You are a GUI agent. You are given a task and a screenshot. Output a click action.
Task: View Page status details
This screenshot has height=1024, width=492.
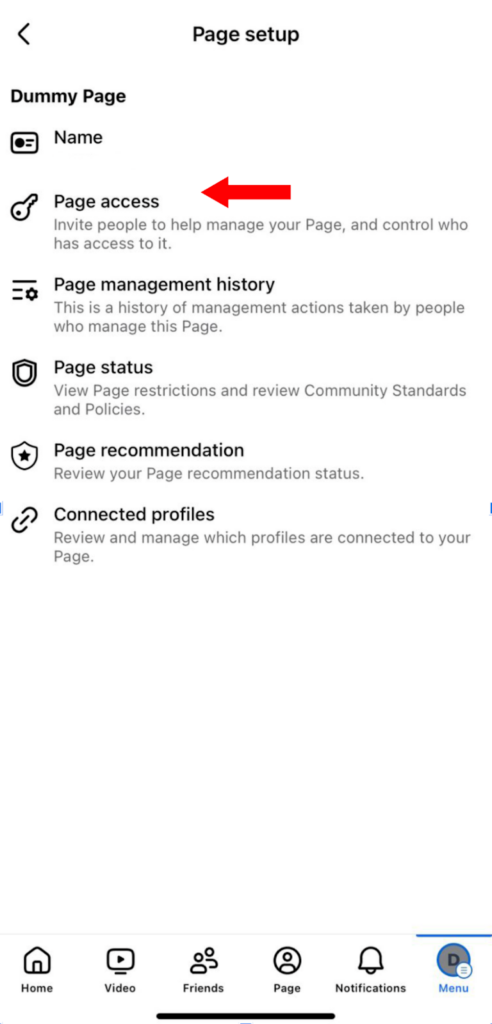[x=246, y=388]
